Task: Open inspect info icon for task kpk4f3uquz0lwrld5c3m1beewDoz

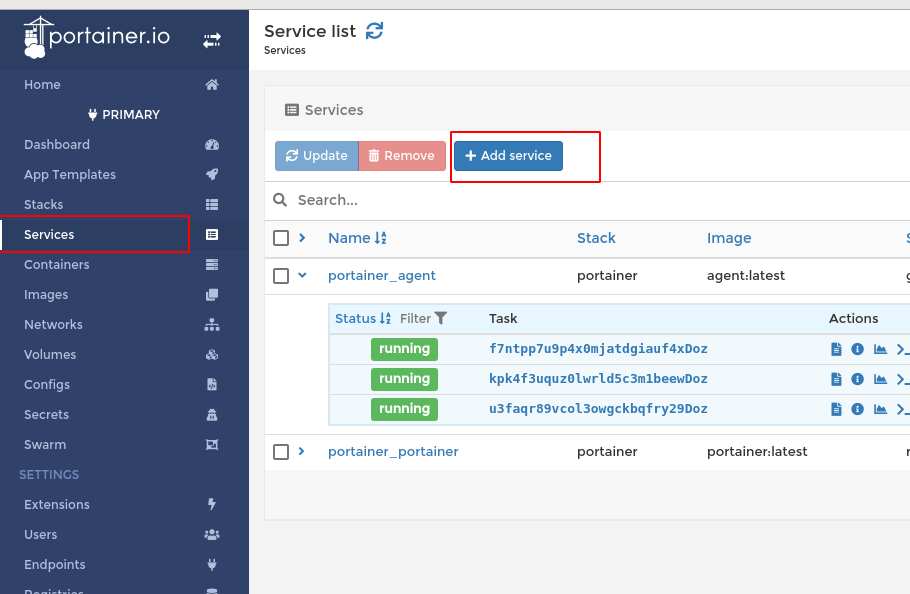Action: tap(857, 379)
